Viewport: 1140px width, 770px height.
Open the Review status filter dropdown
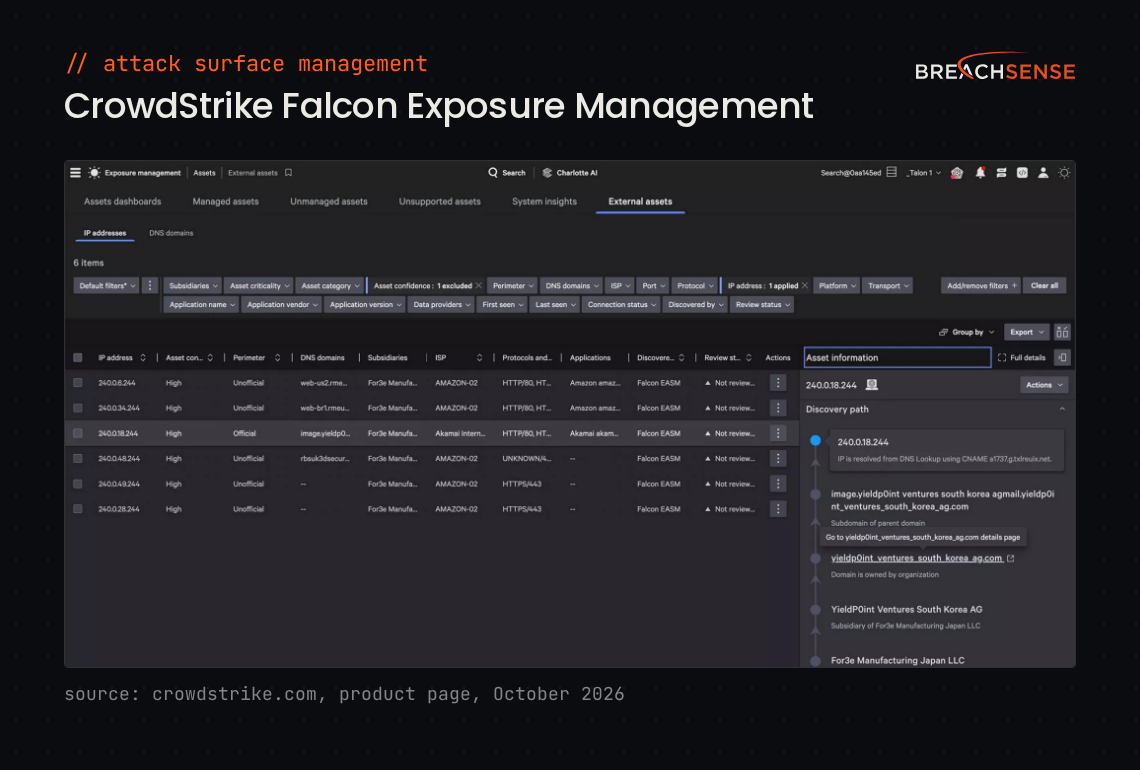click(762, 305)
